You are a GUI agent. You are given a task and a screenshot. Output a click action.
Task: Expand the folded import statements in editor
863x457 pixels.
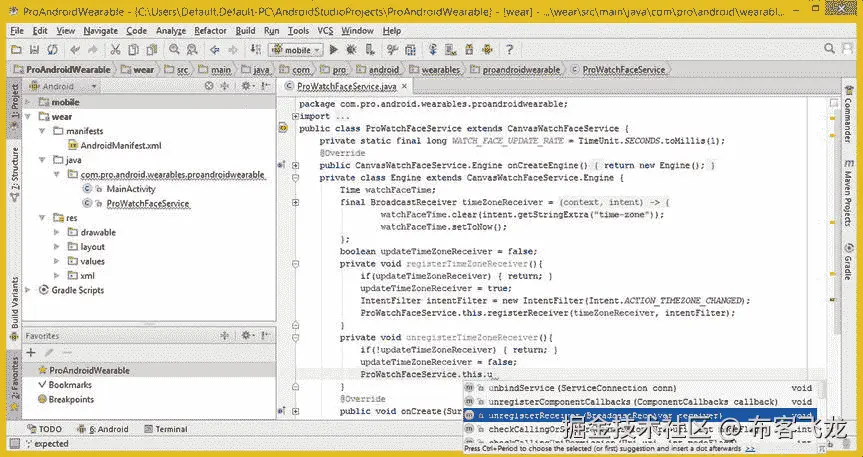point(296,116)
